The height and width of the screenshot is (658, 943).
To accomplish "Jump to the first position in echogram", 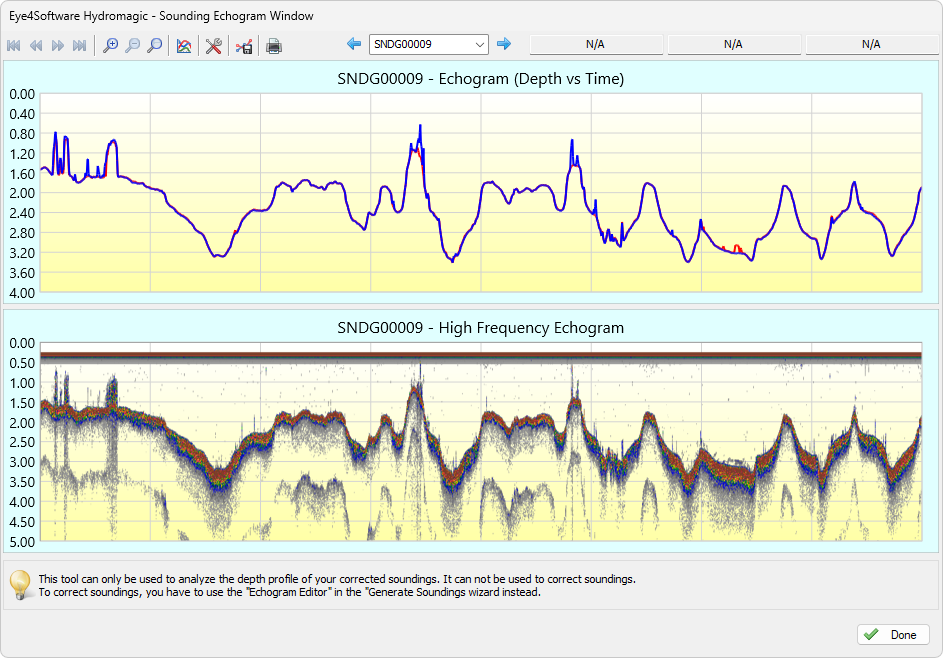I will (14, 46).
